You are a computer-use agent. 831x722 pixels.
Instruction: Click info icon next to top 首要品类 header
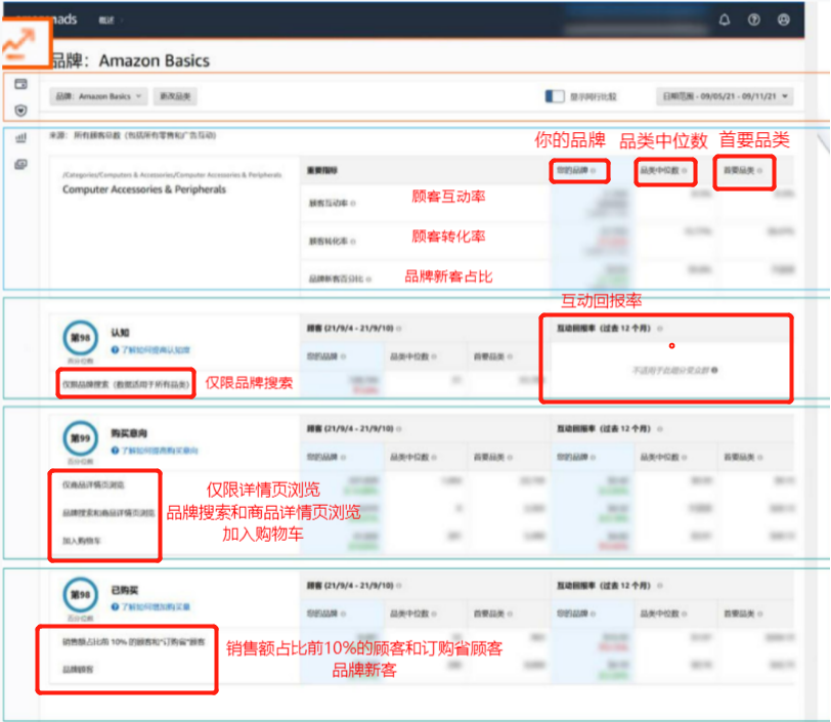tap(759, 171)
